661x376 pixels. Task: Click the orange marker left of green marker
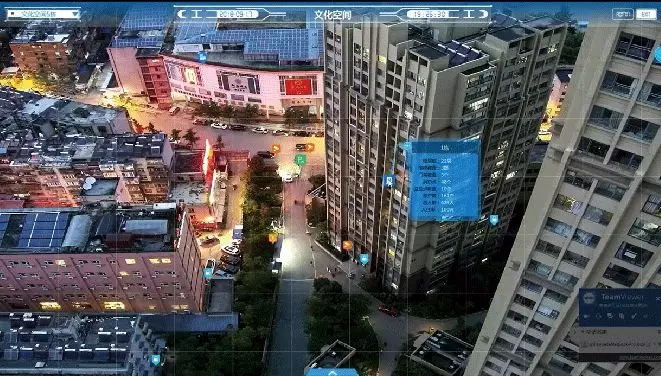[276, 148]
